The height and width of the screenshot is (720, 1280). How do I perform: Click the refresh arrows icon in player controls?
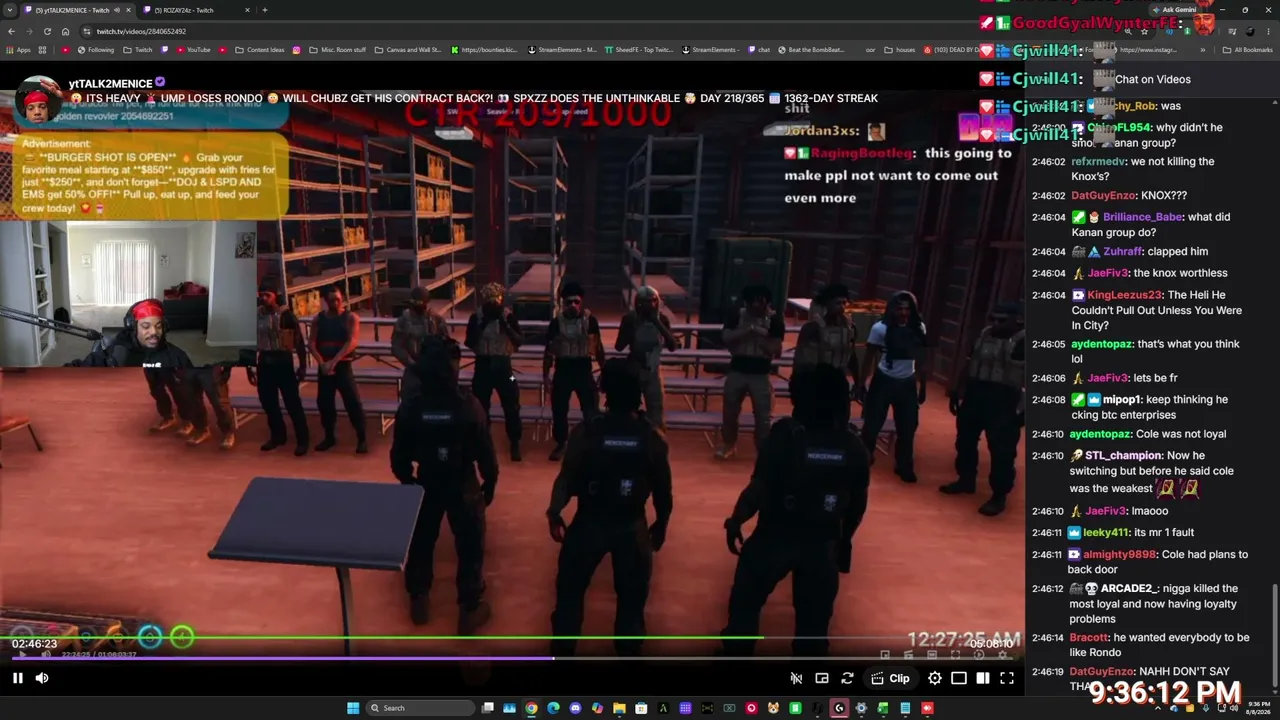pos(847,678)
